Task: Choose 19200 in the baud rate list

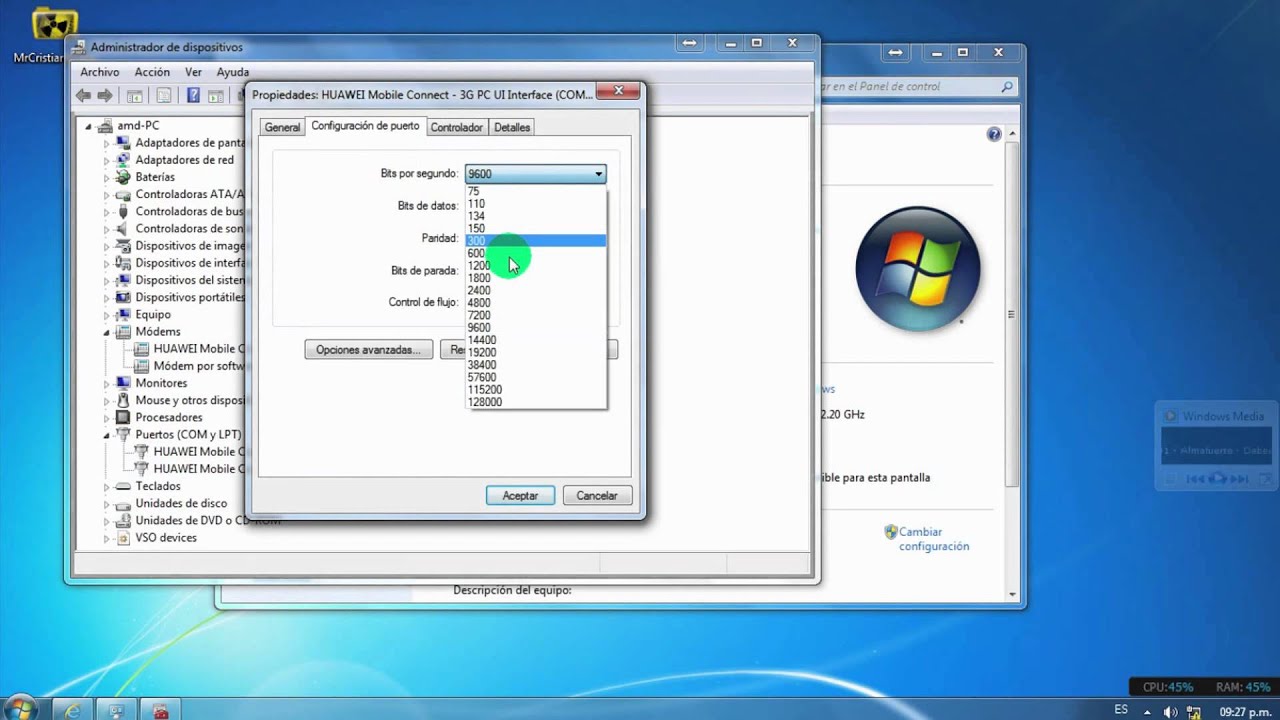Action: point(535,352)
